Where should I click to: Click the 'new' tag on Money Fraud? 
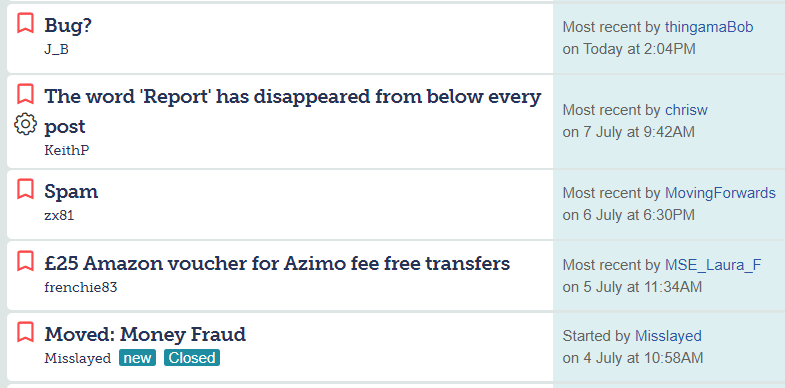click(138, 358)
